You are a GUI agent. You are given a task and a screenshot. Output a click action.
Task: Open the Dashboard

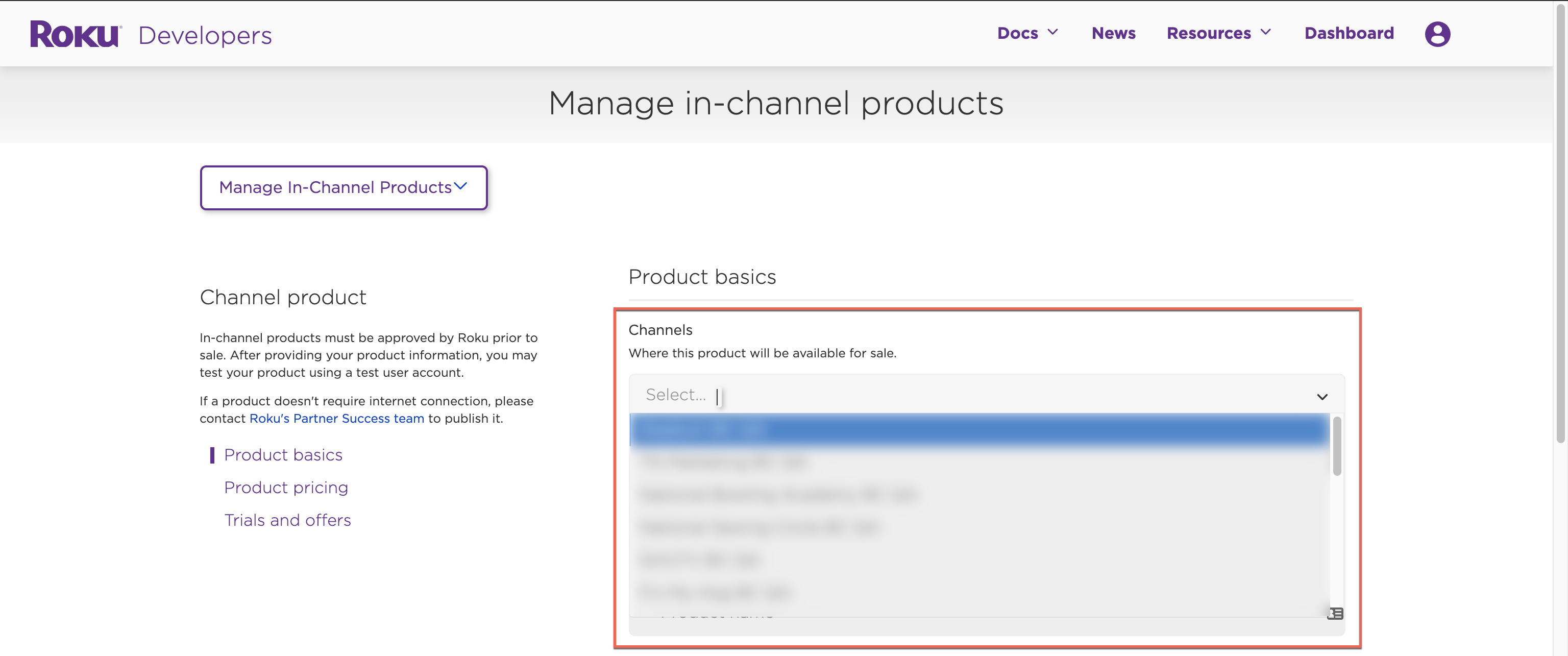[1349, 33]
